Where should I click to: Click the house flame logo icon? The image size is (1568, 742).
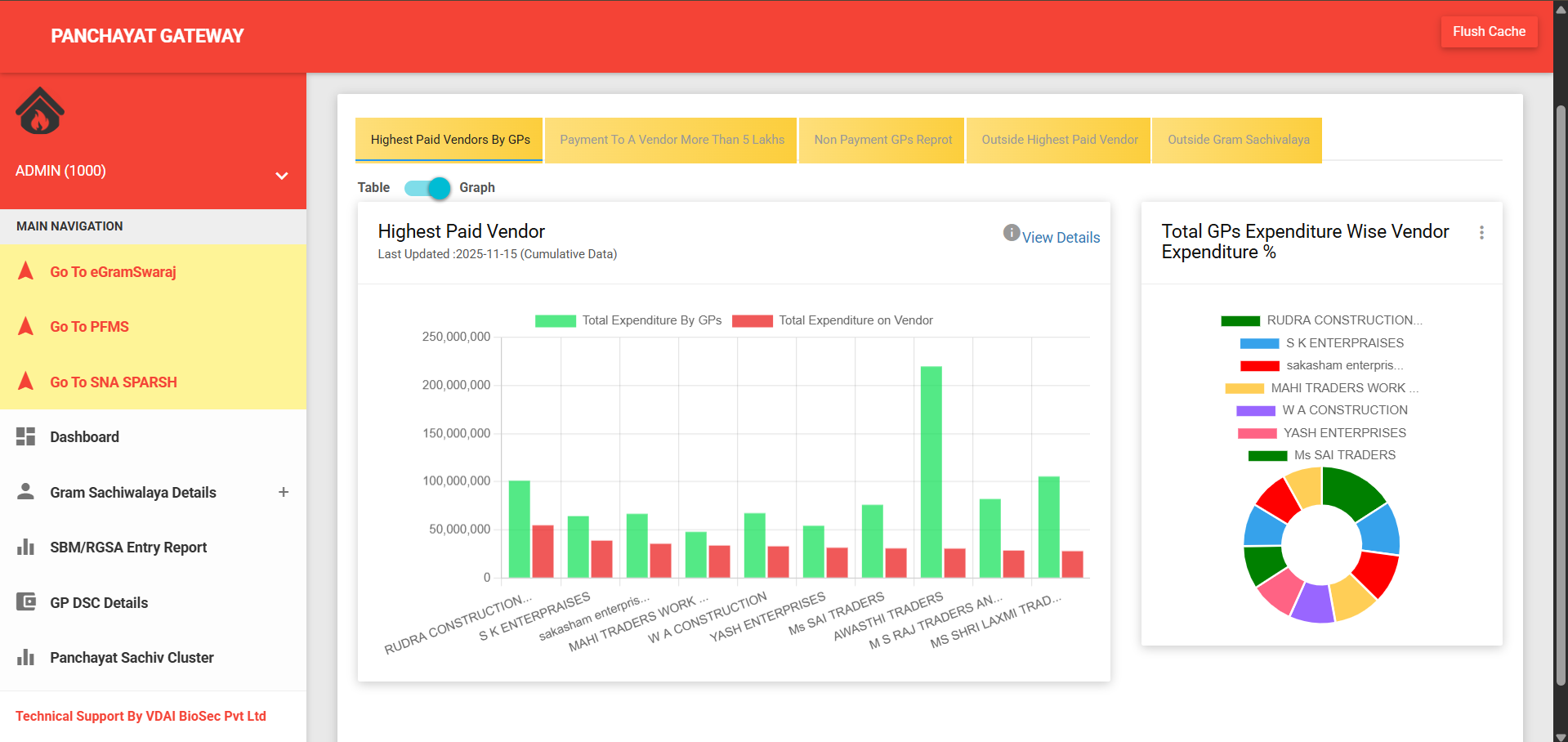(x=39, y=111)
